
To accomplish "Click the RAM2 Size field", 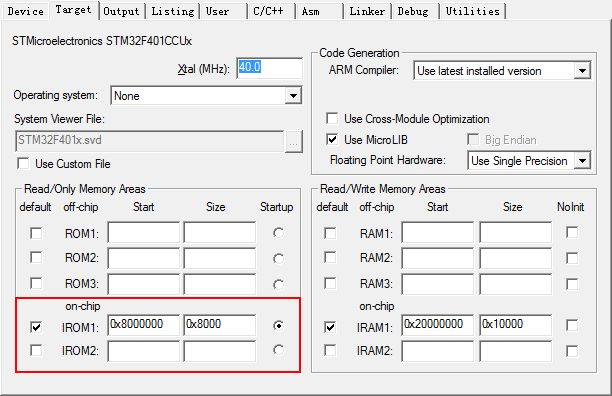I will pyautogui.click(x=516, y=258).
